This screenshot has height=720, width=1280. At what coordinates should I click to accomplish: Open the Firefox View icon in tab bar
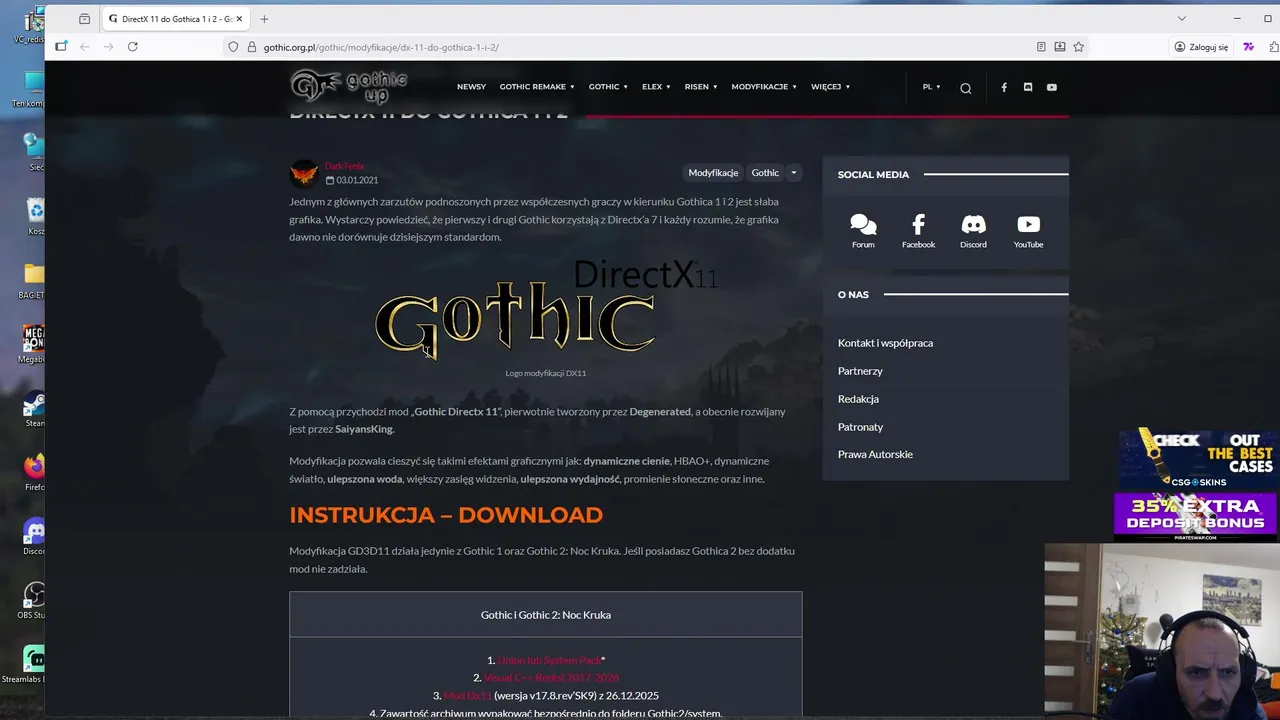coord(84,19)
